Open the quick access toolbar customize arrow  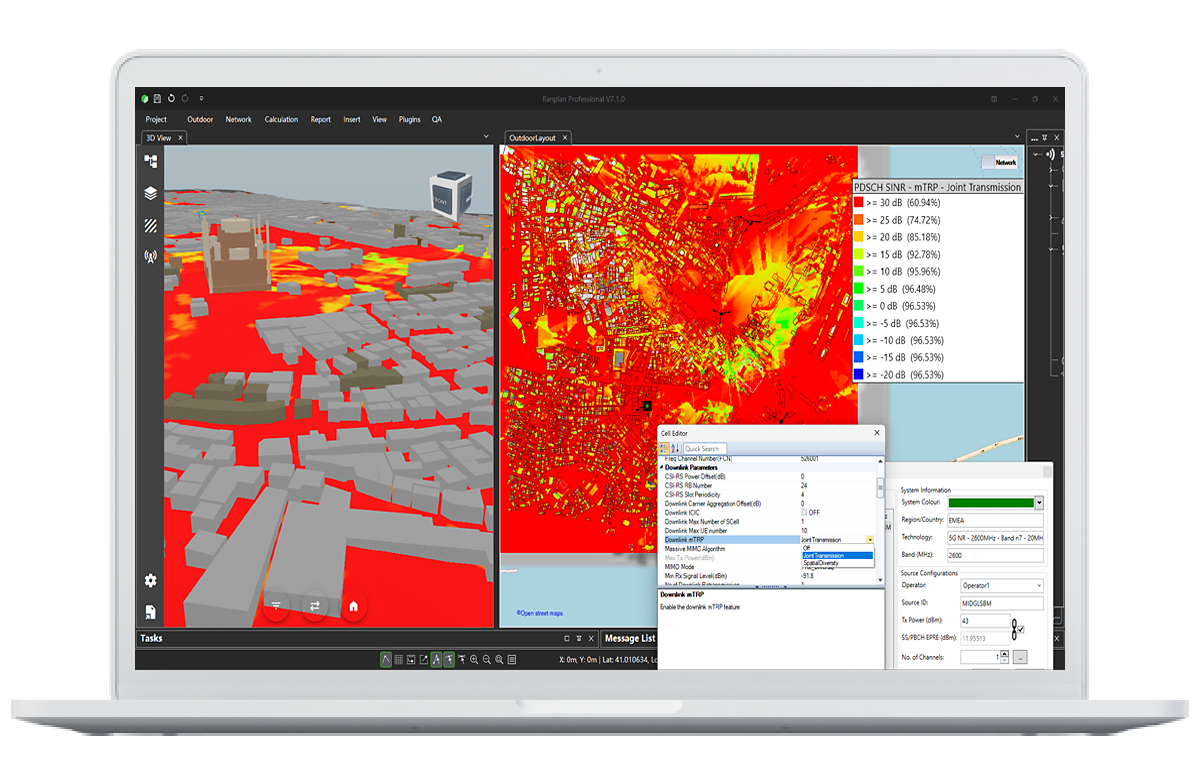pyautogui.click(x=201, y=99)
